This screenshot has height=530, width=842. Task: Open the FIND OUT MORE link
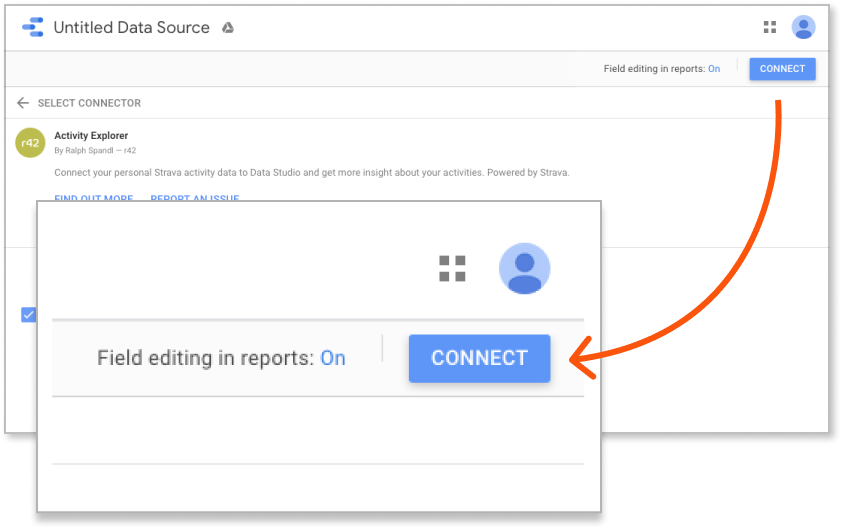pos(93,198)
